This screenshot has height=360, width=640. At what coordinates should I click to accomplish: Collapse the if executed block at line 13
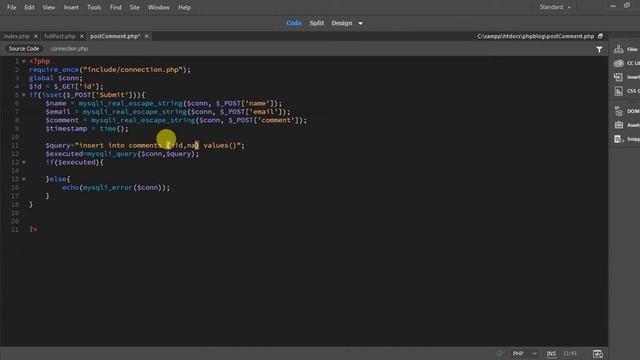tap(24, 162)
